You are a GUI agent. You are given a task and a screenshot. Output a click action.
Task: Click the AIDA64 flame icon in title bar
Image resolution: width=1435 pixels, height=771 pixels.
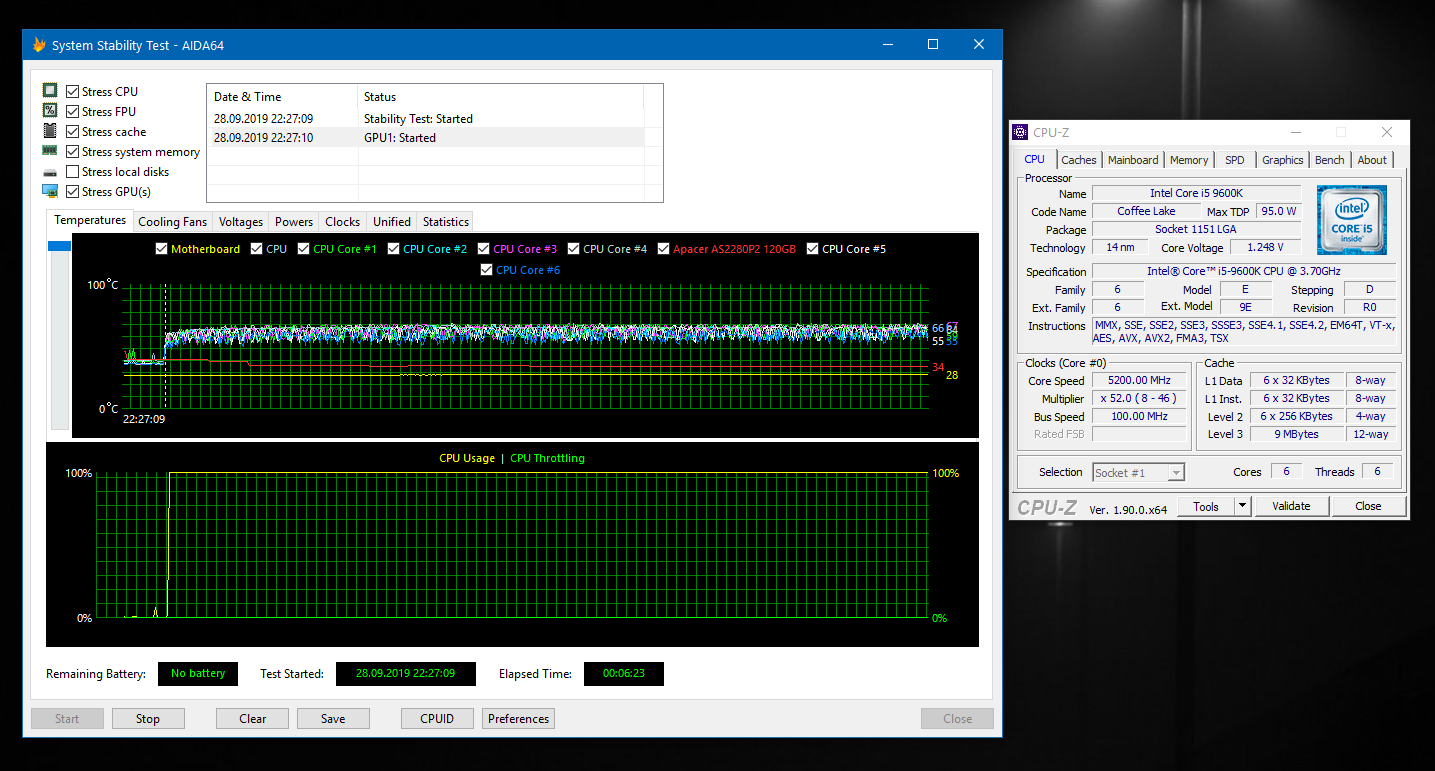39,45
